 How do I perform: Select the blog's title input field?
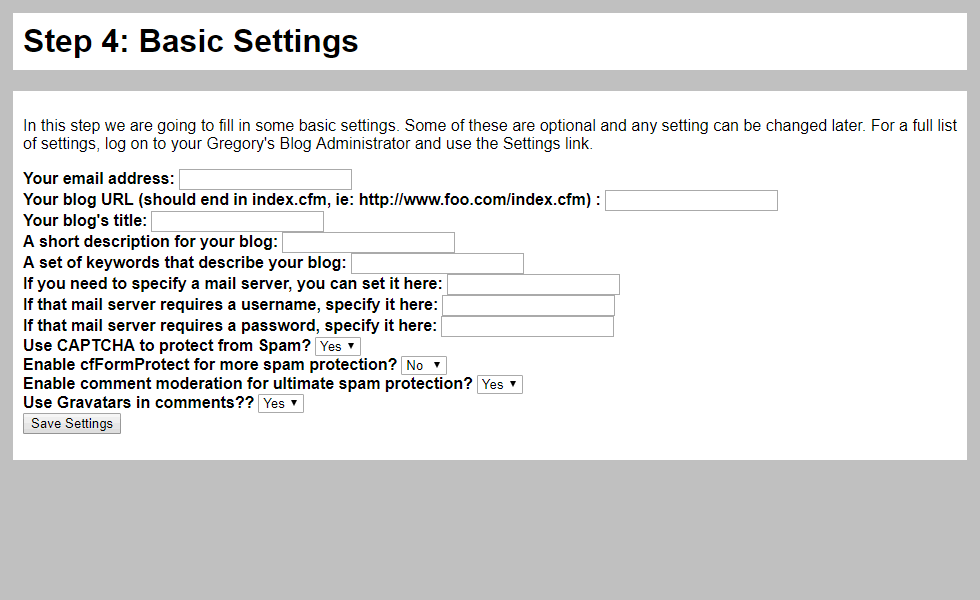[238, 221]
